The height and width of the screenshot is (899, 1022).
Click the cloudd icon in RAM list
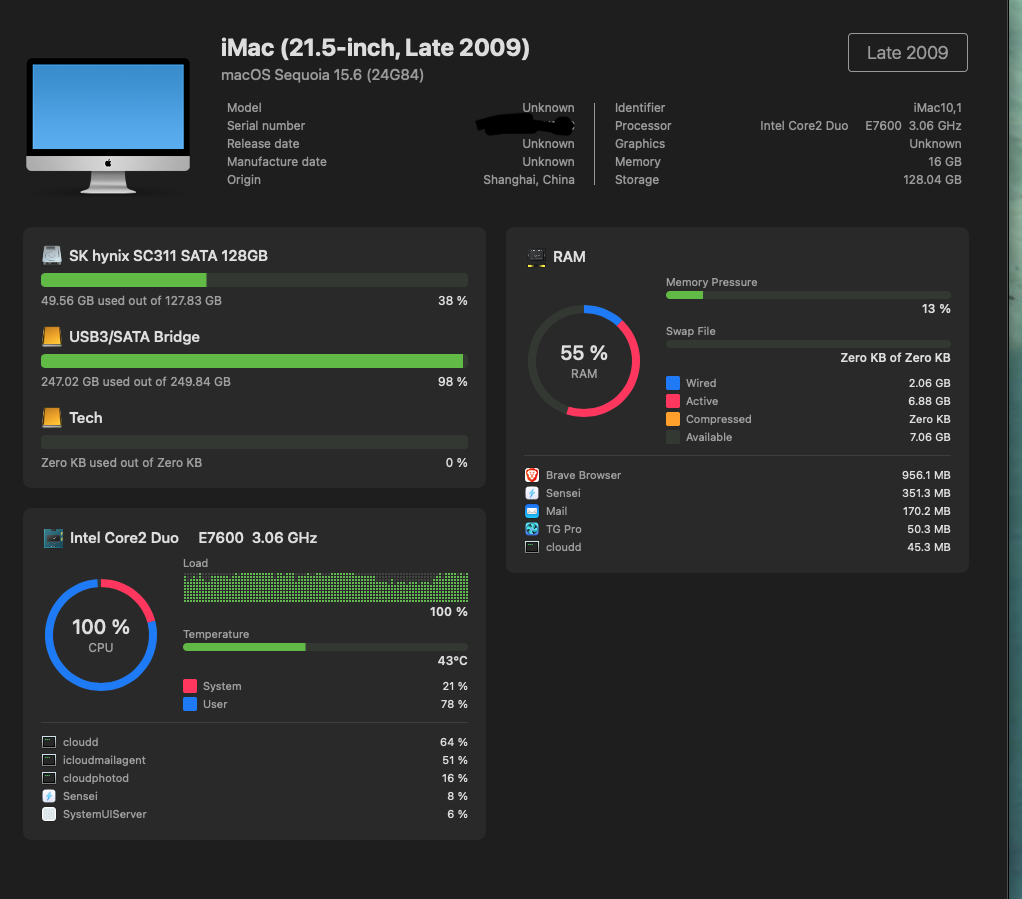tap(532, 547)
